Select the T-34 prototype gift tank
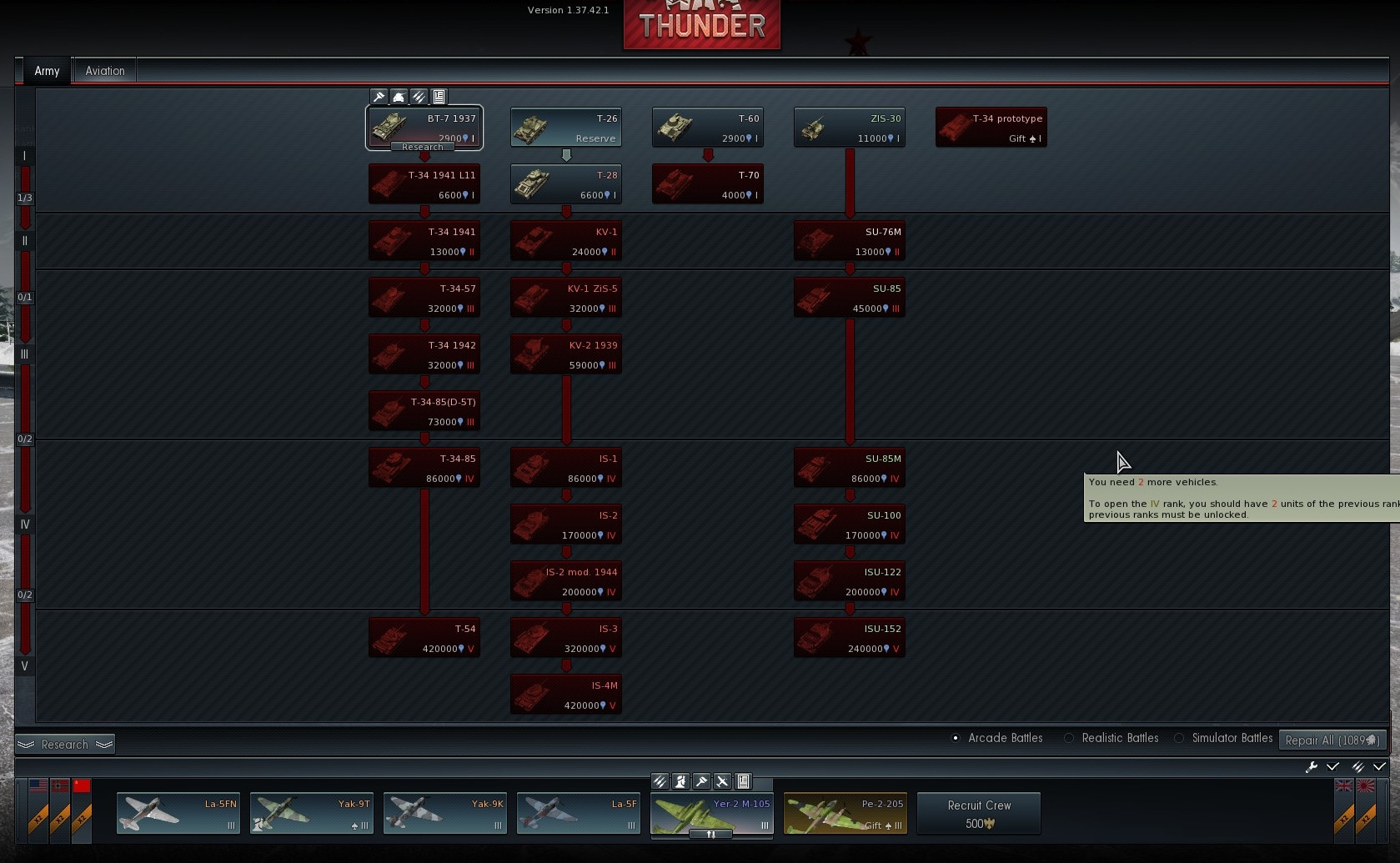 (991, 128)
